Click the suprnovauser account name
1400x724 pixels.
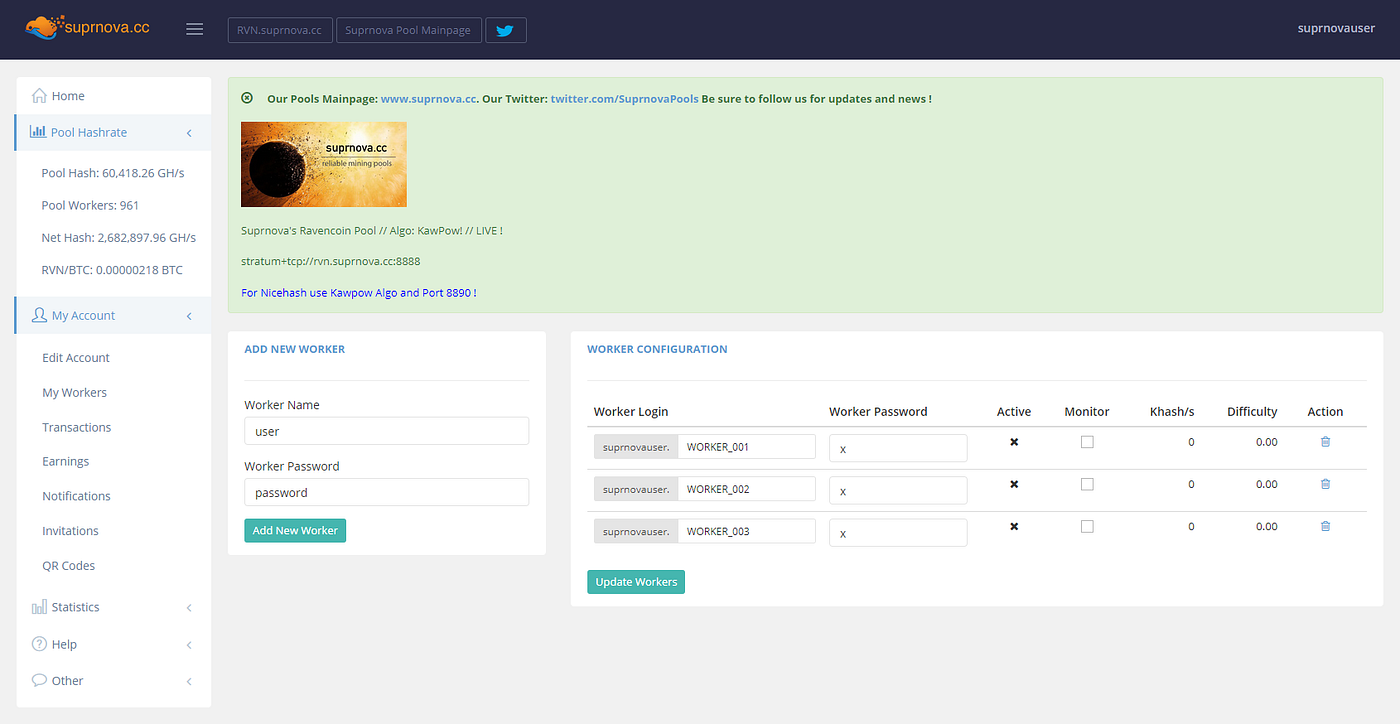pyautogui.click(x=1336, y=28)
